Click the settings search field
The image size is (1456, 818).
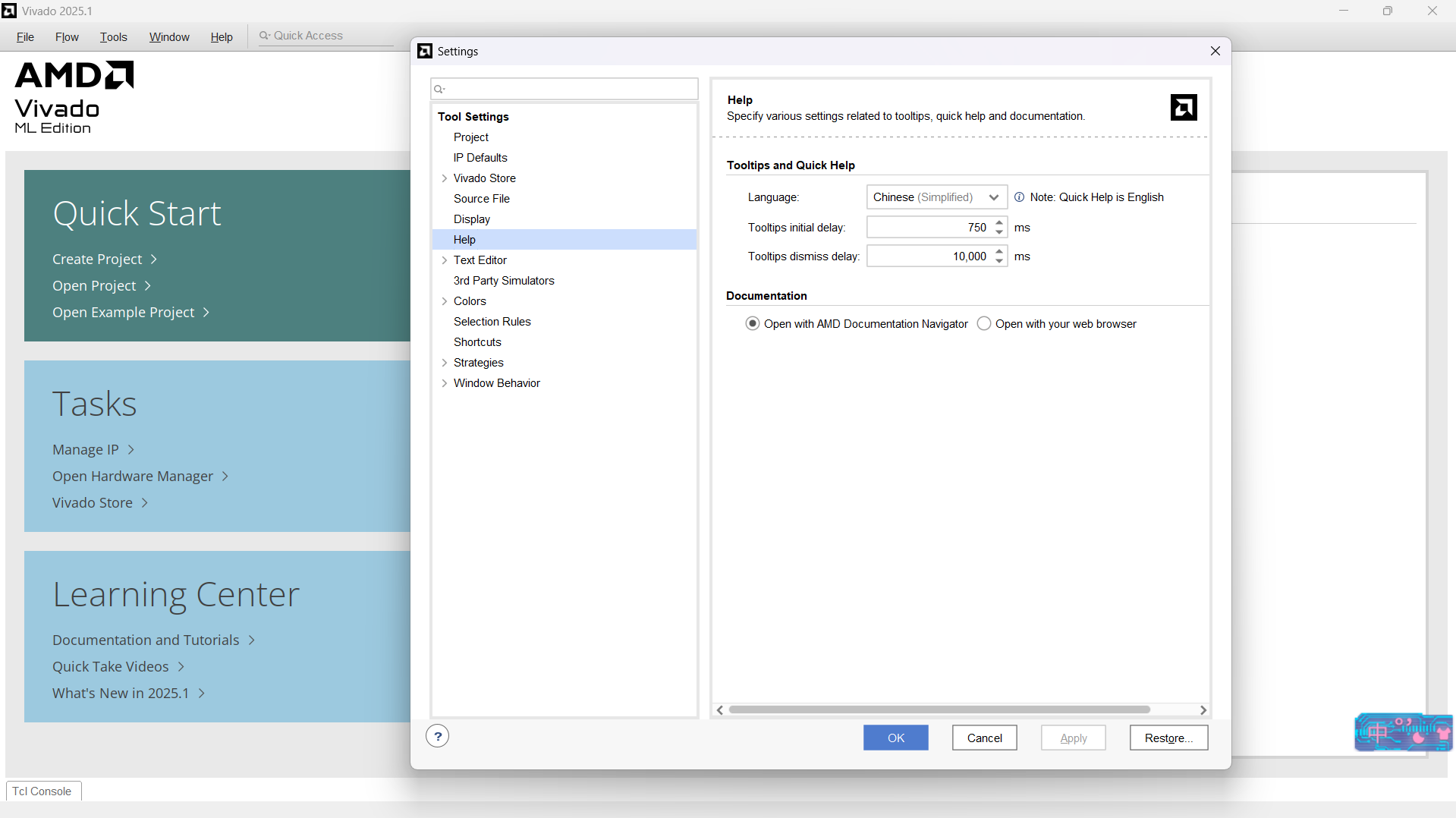tap(564, 89)
